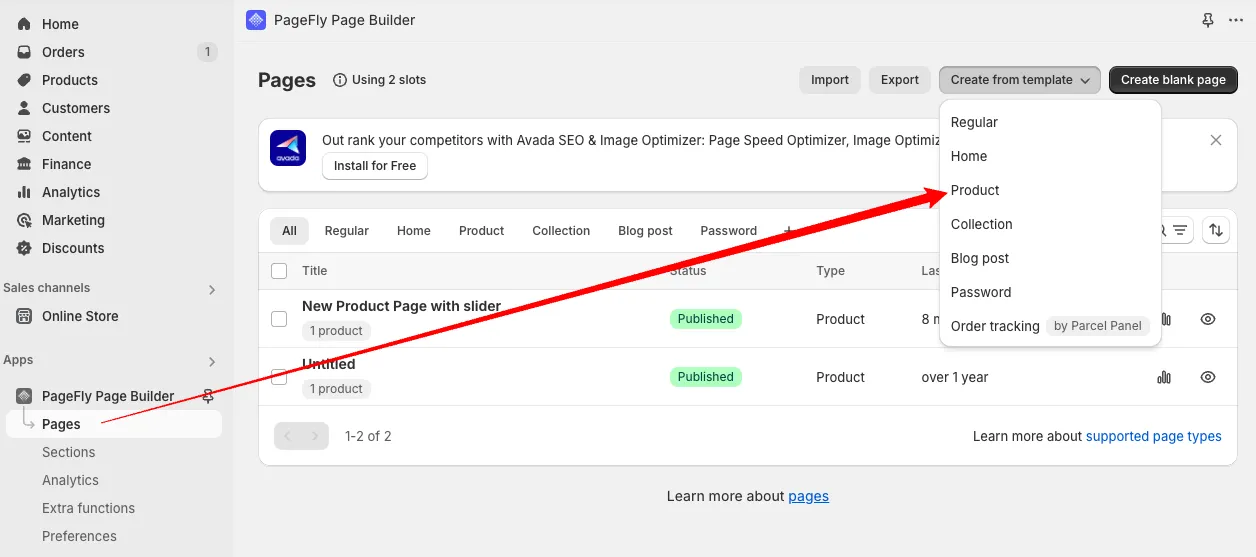Select Home from template dropdown

1050,156
